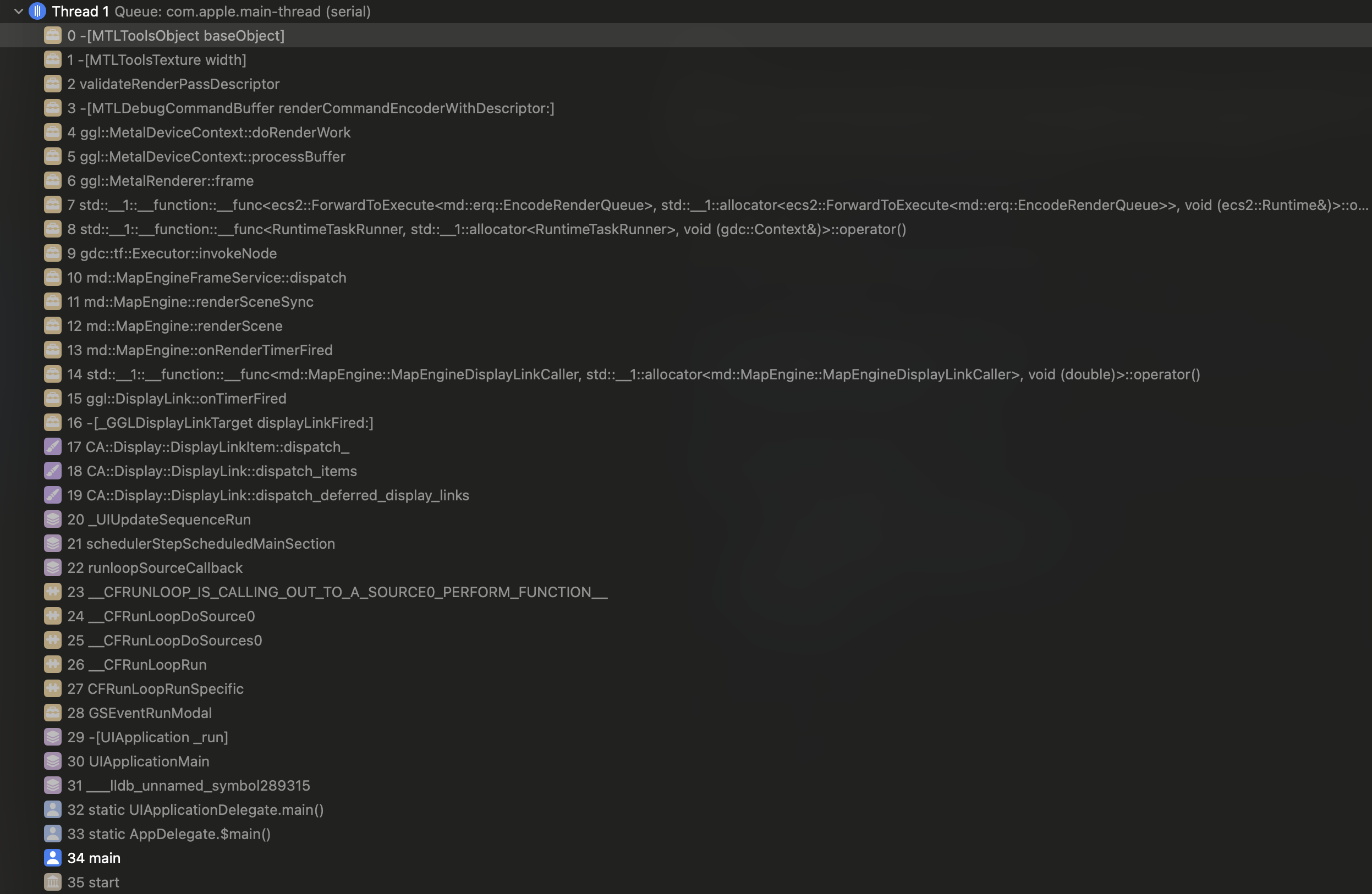1372x894 pixels.
Task: Click the icon for frame 1 MTLToolsTexture width
Action: [52, 59]
